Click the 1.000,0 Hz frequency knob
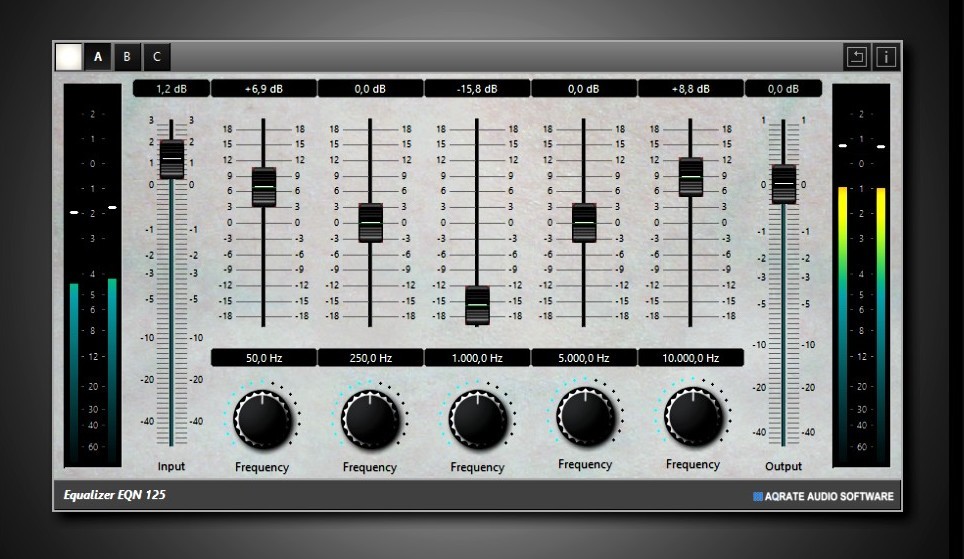The height and width of the screenshot is (559, 964). [478, 418]
